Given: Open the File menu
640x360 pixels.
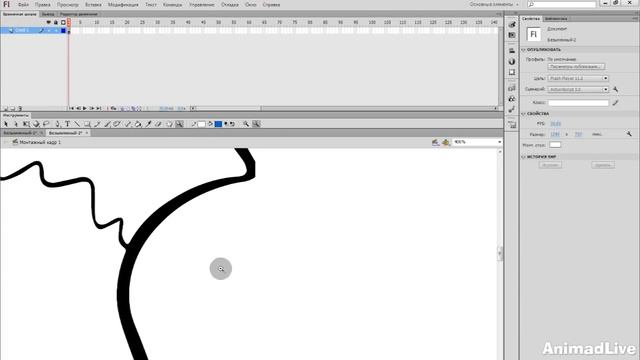Looking at the screenshot, I should point(23,5).
